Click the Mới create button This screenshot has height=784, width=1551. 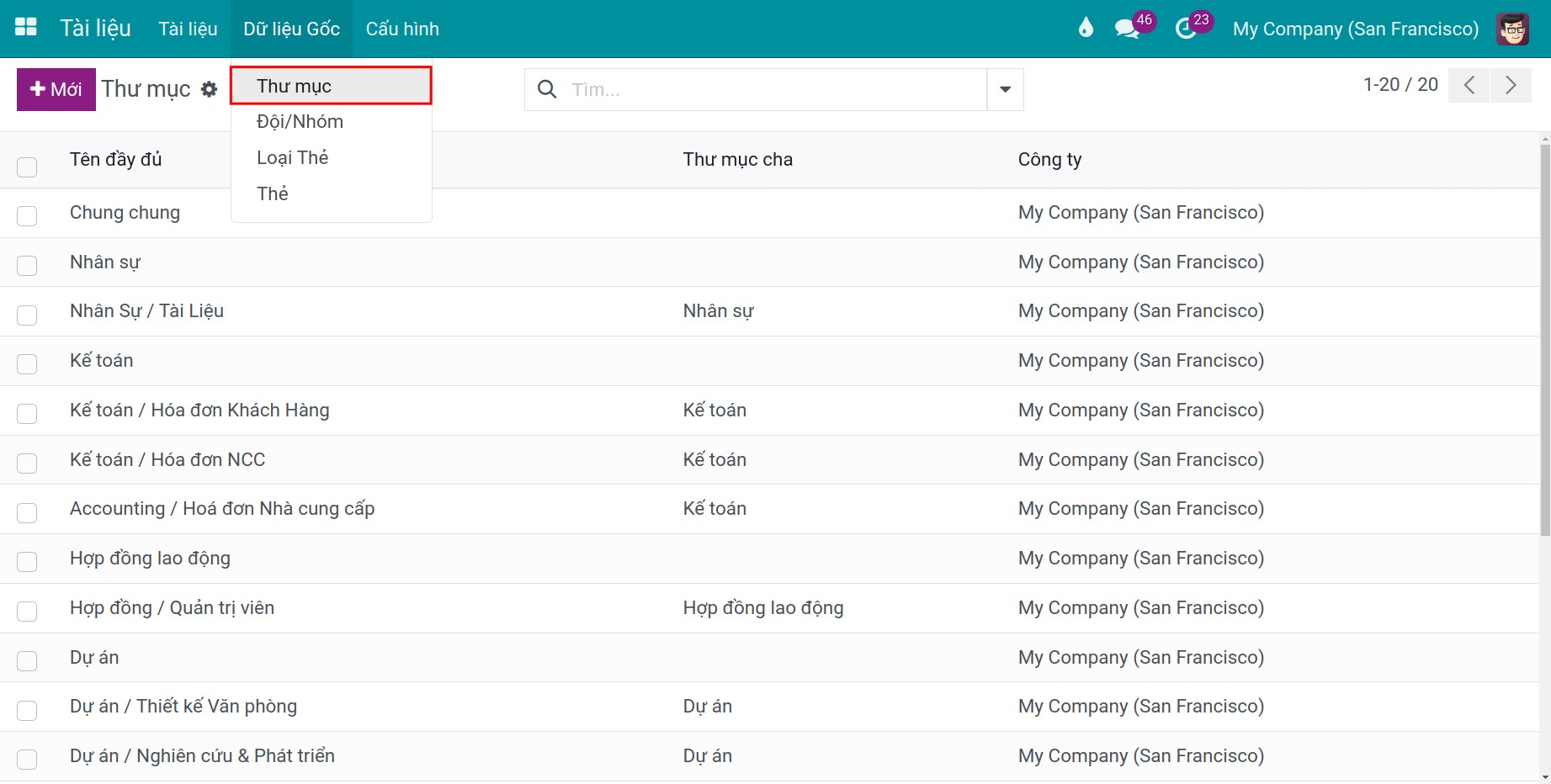pos(56,89)
